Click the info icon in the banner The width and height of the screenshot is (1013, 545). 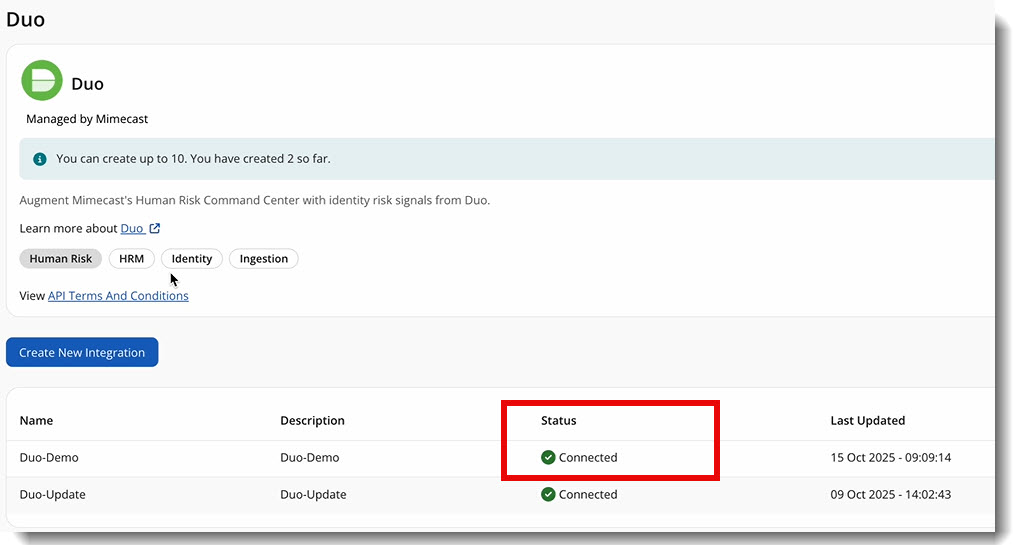pos(40,159)
